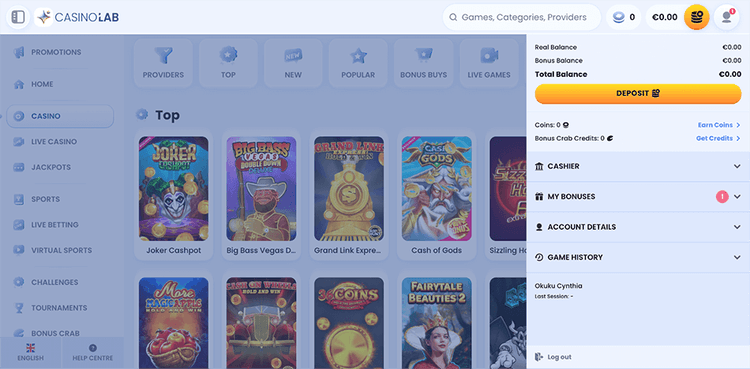The width and height of the screenshot is (750, 369).
Task: Click the Earn Coins link
Action: point(719,125)
